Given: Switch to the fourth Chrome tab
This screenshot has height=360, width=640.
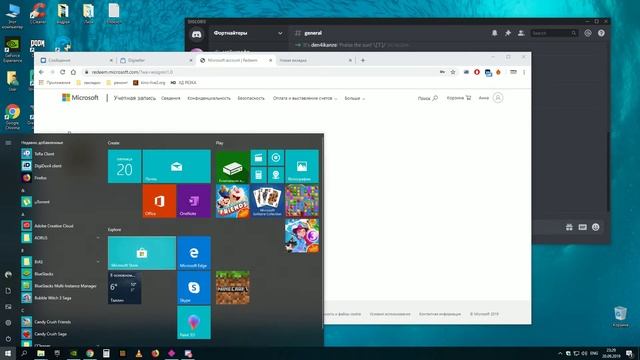Looking at the screenshot, I should click(315, 60).
